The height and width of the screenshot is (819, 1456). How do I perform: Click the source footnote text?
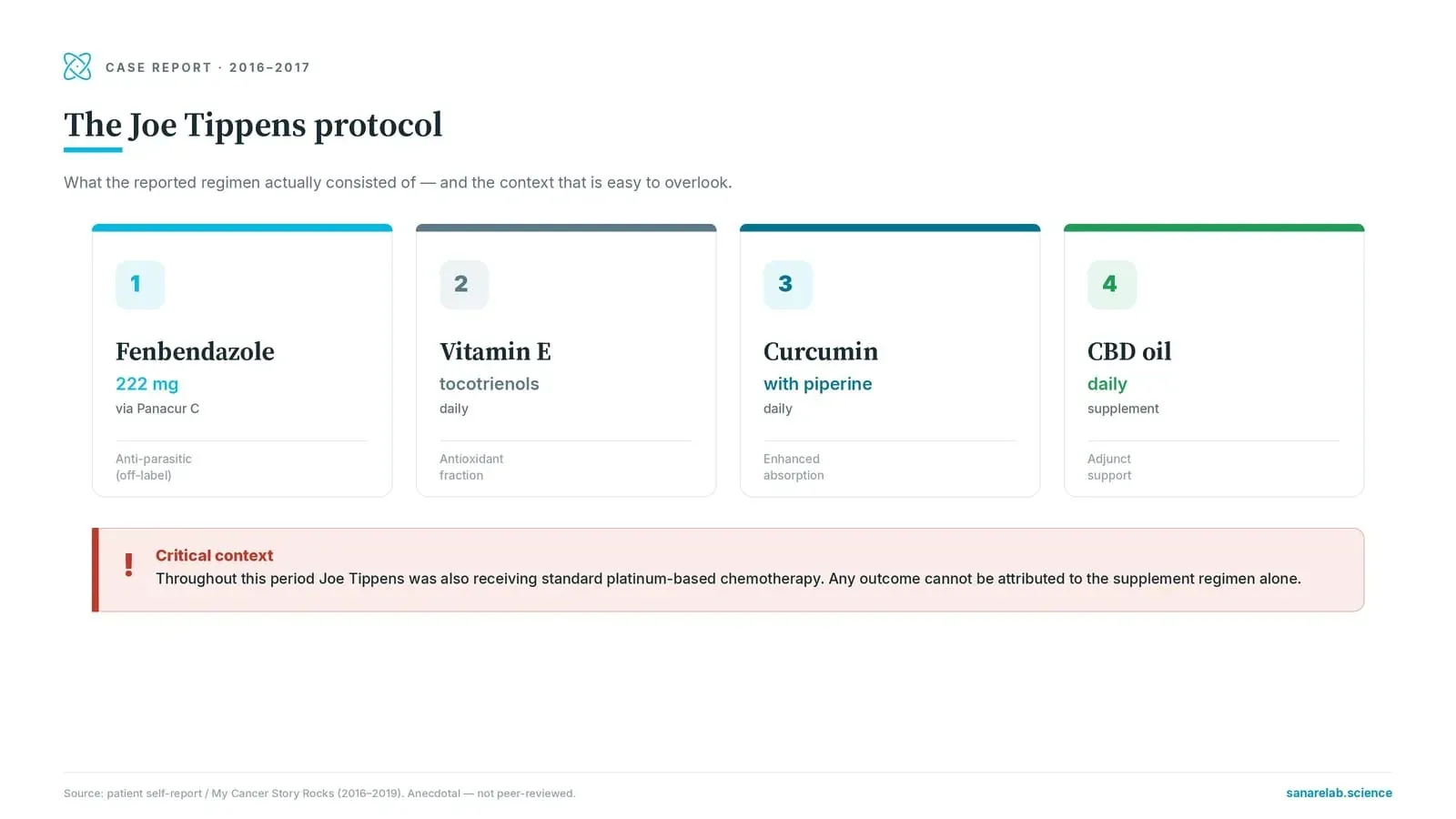tap(319, 794)
